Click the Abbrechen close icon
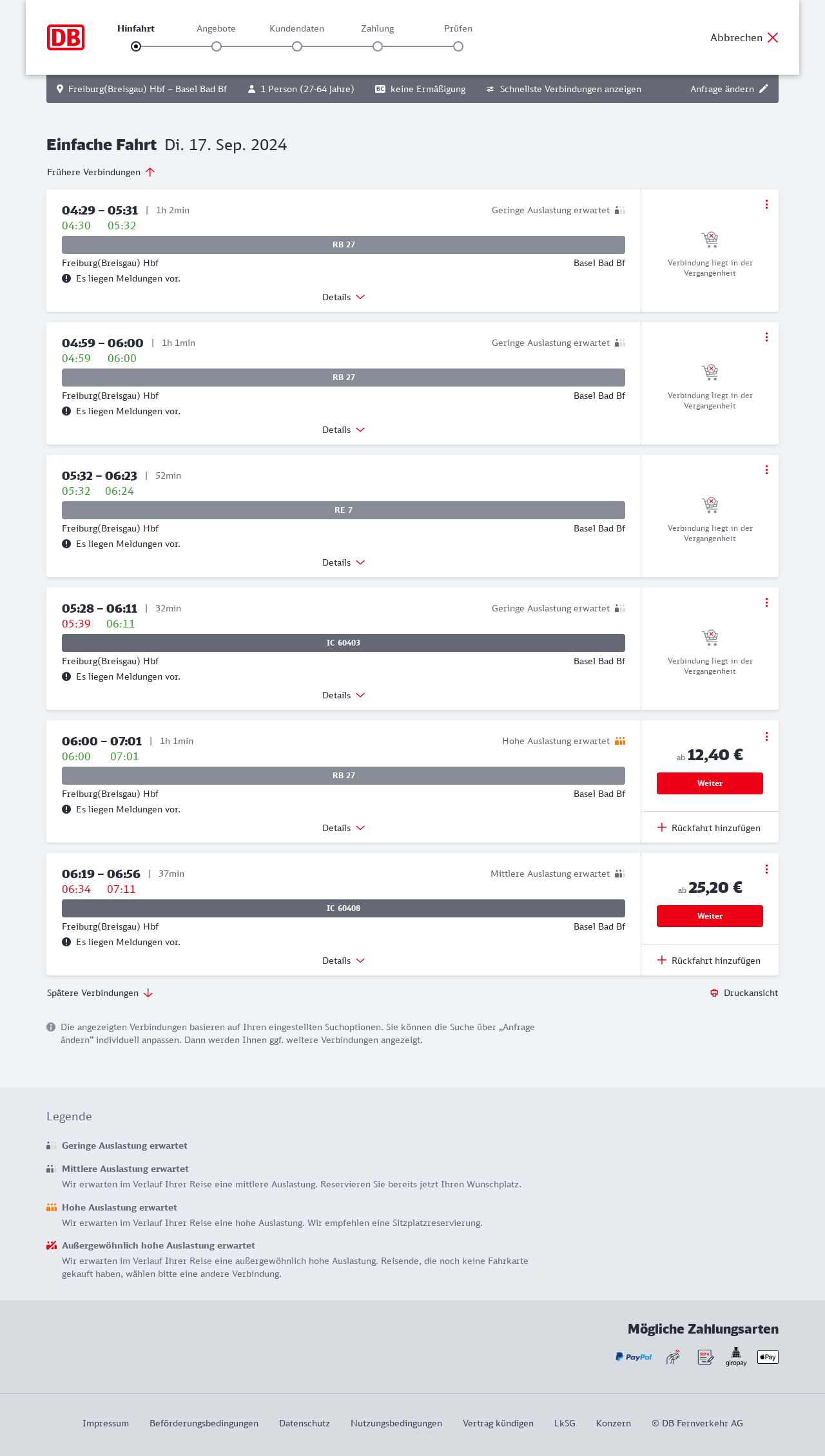Screen dimensions: 825x1456 click(x=773, y=37)
